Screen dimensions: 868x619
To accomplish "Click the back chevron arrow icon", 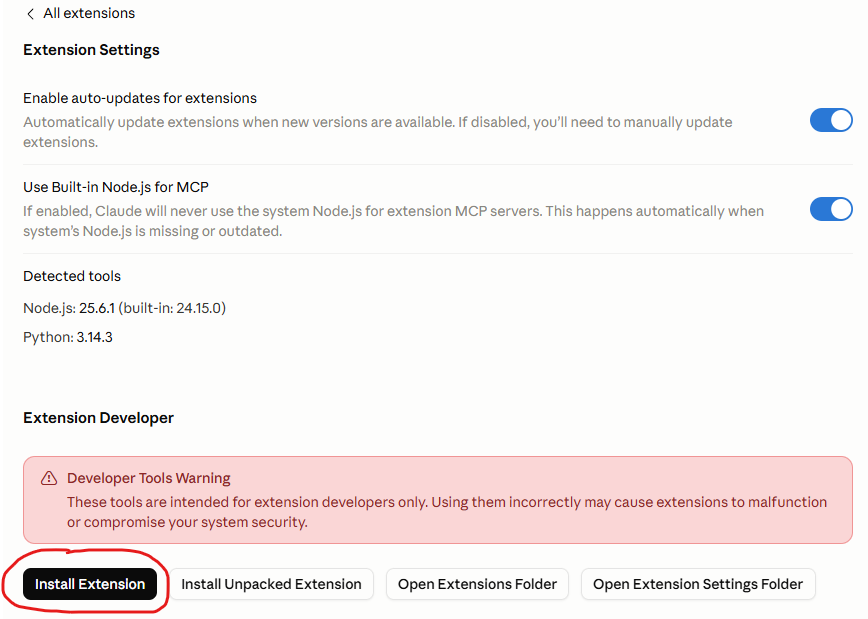I will pos(30,14).
